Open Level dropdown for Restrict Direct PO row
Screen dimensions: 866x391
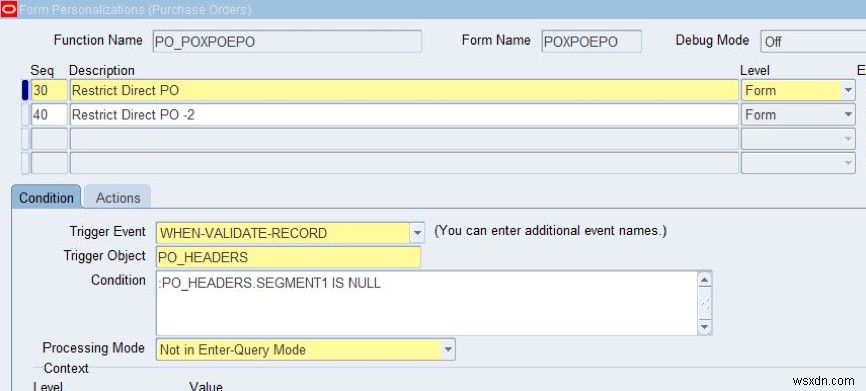[848, 90]
